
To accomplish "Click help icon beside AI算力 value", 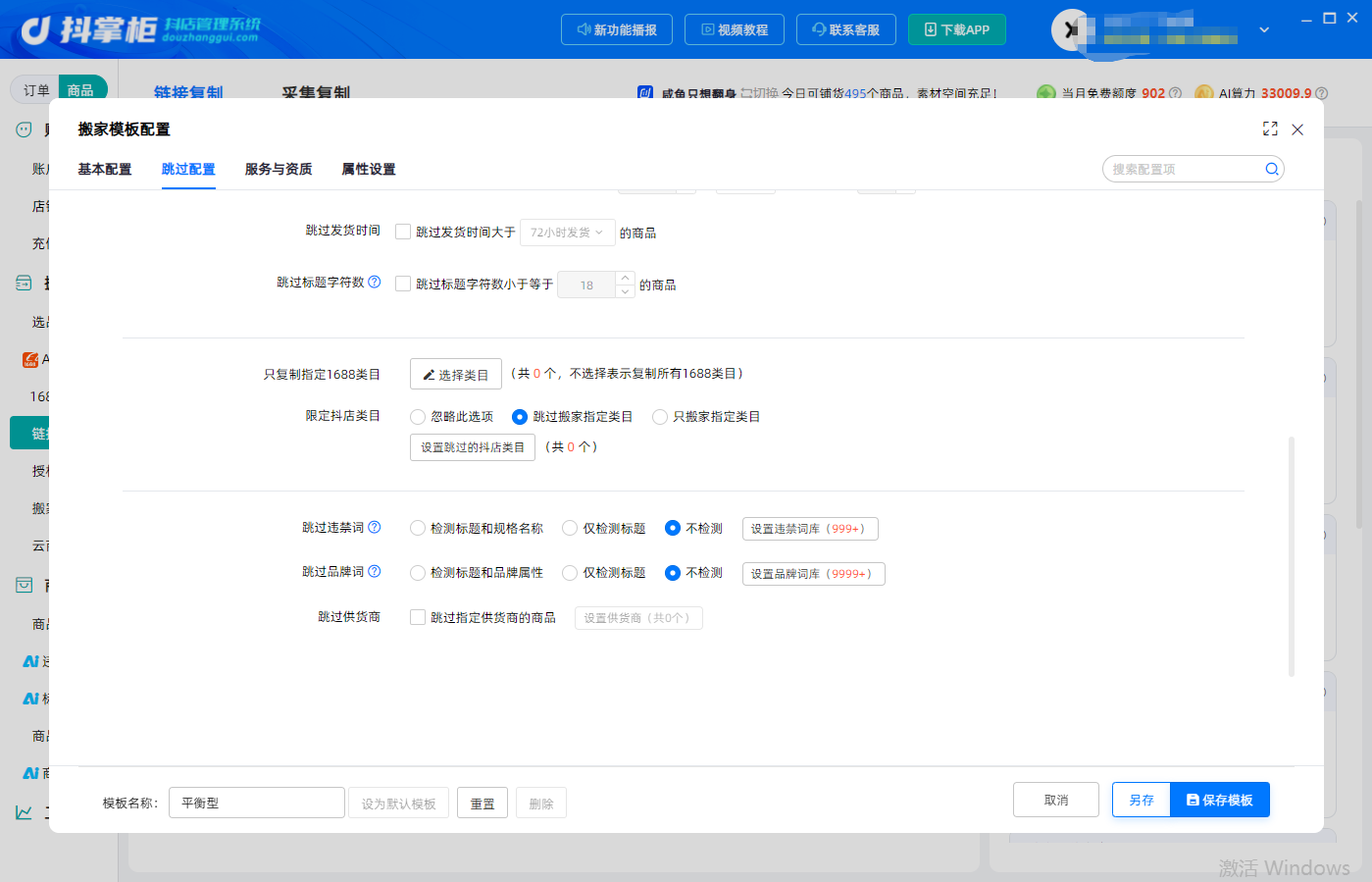I will (x=1322, y=93).
